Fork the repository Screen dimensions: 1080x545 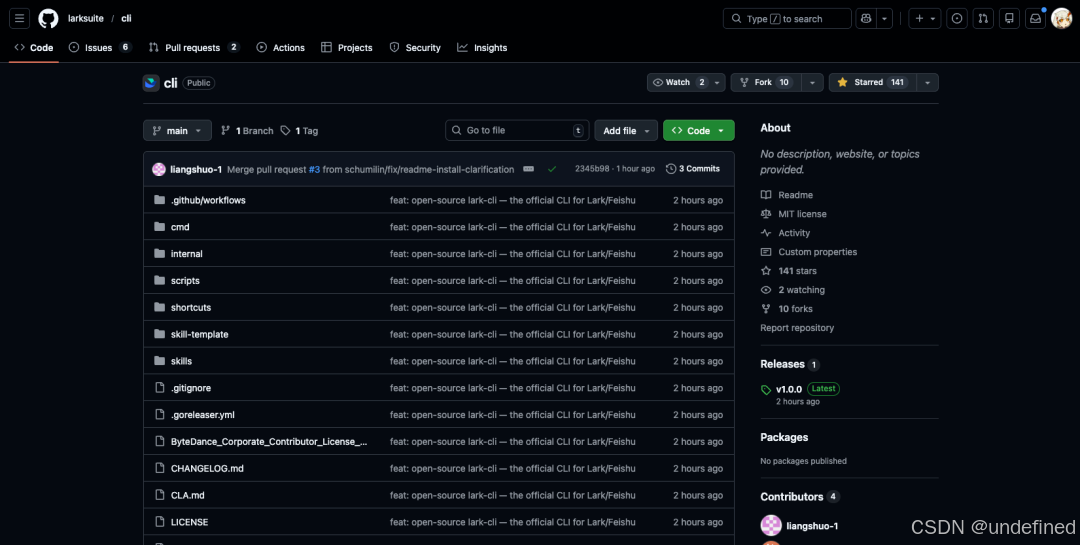[x=766, y=83]
